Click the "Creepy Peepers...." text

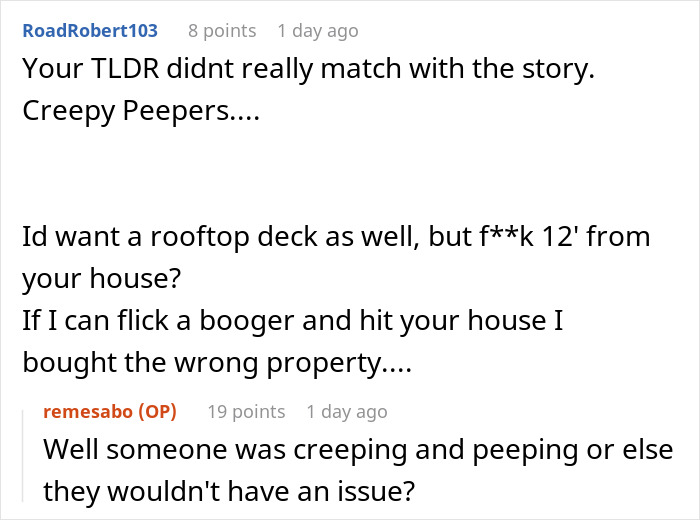click(140, 113)
